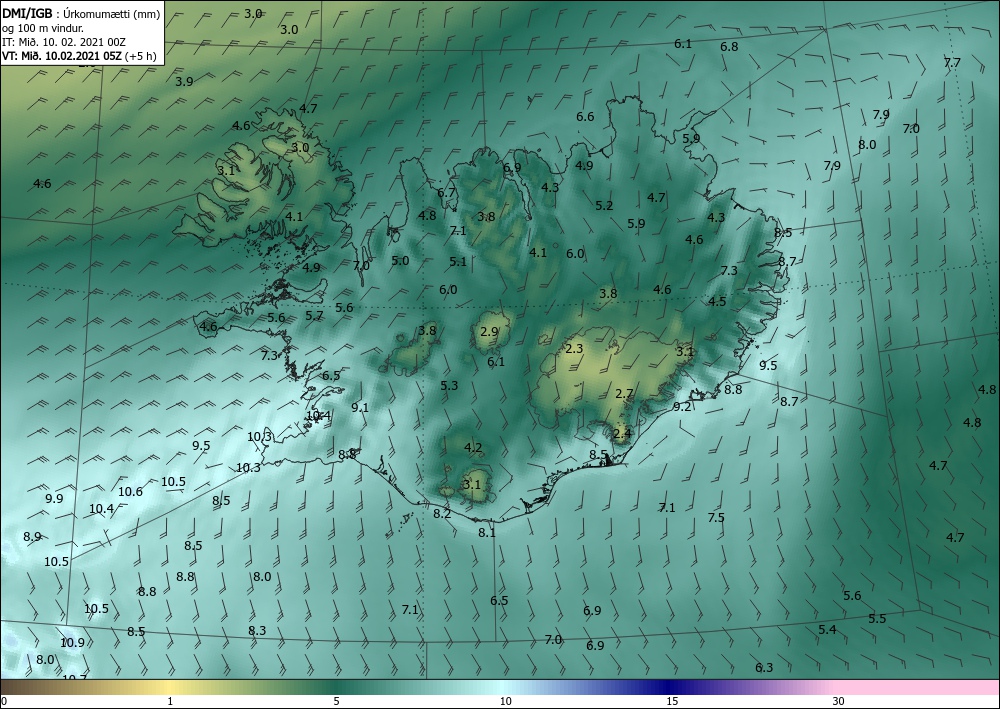This screenshot has height=709, width=1000.
Task: Pick the '6.7' reading on the map
Action: point(446,193)
